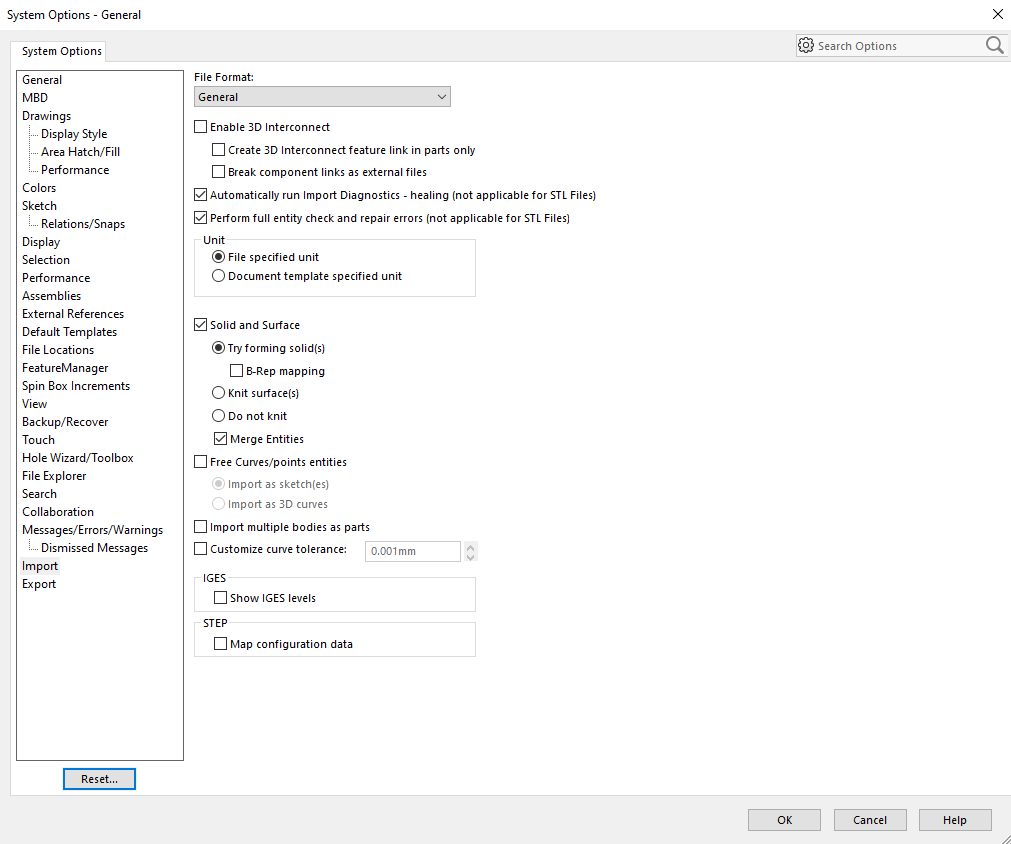
Task: Close the System Options dialog window
Action: coord(996,14)
